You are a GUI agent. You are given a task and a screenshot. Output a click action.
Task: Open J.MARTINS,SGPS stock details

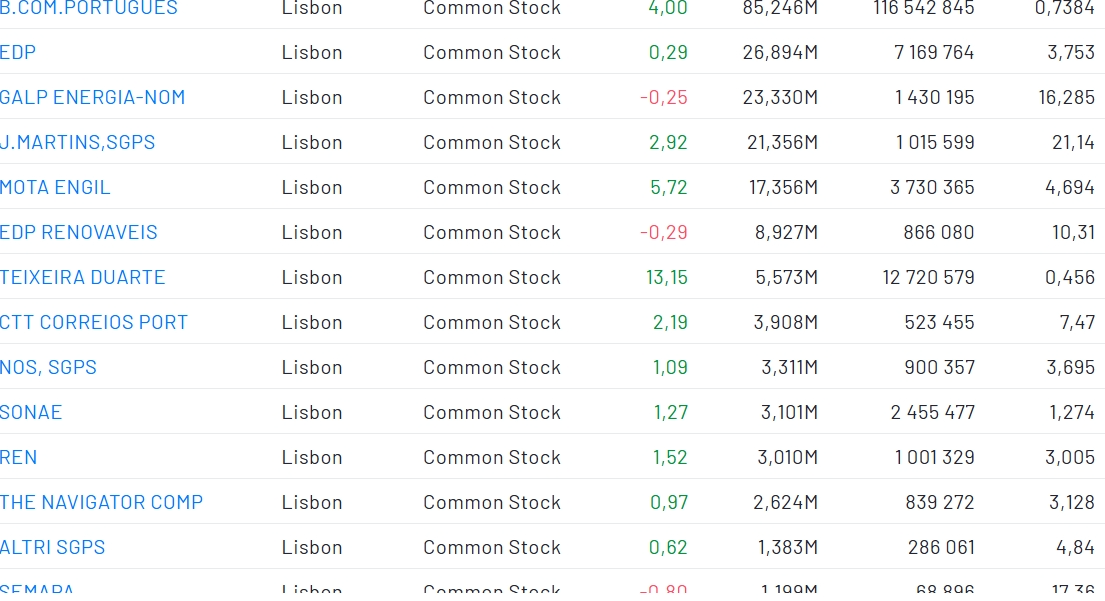pyautogui.click(x=78, y=142)
